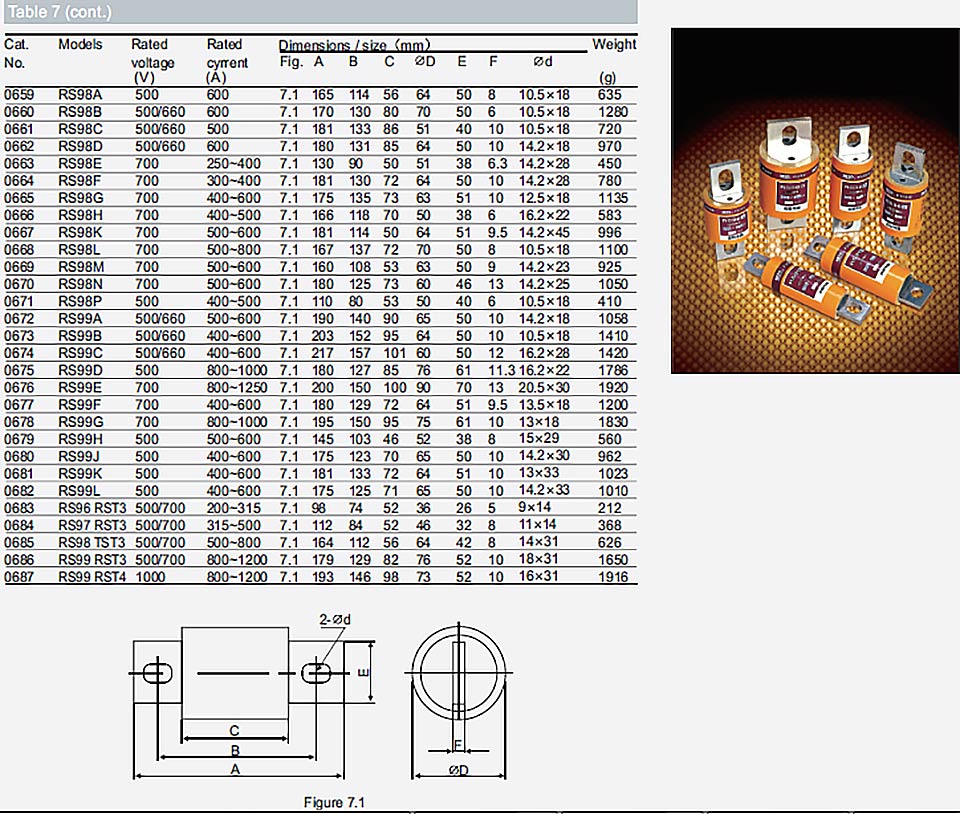Click model "RS99L"

tap(80, 491)
